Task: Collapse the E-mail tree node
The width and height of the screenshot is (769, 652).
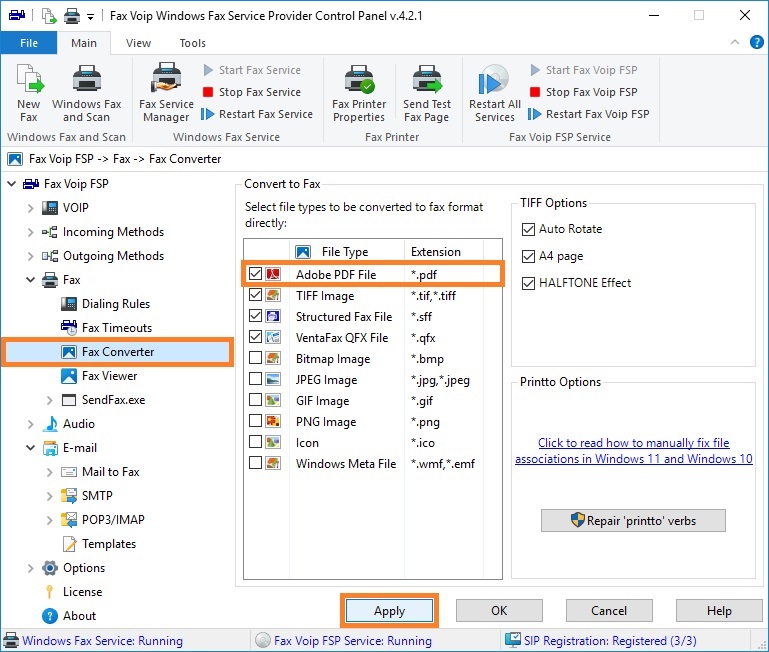Action: click(x=30, y=448)
